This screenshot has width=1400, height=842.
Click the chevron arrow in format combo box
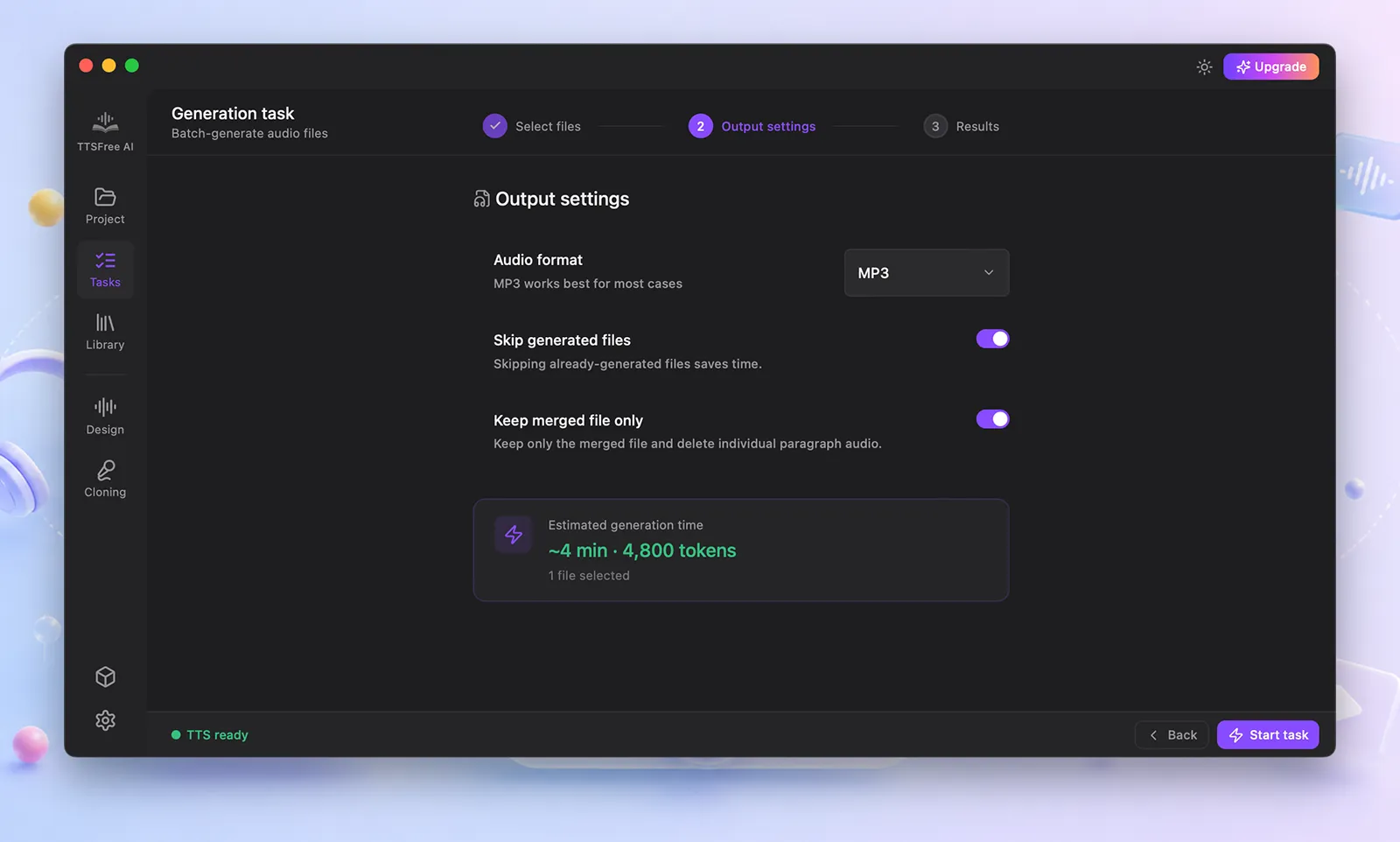coord(989,273)
